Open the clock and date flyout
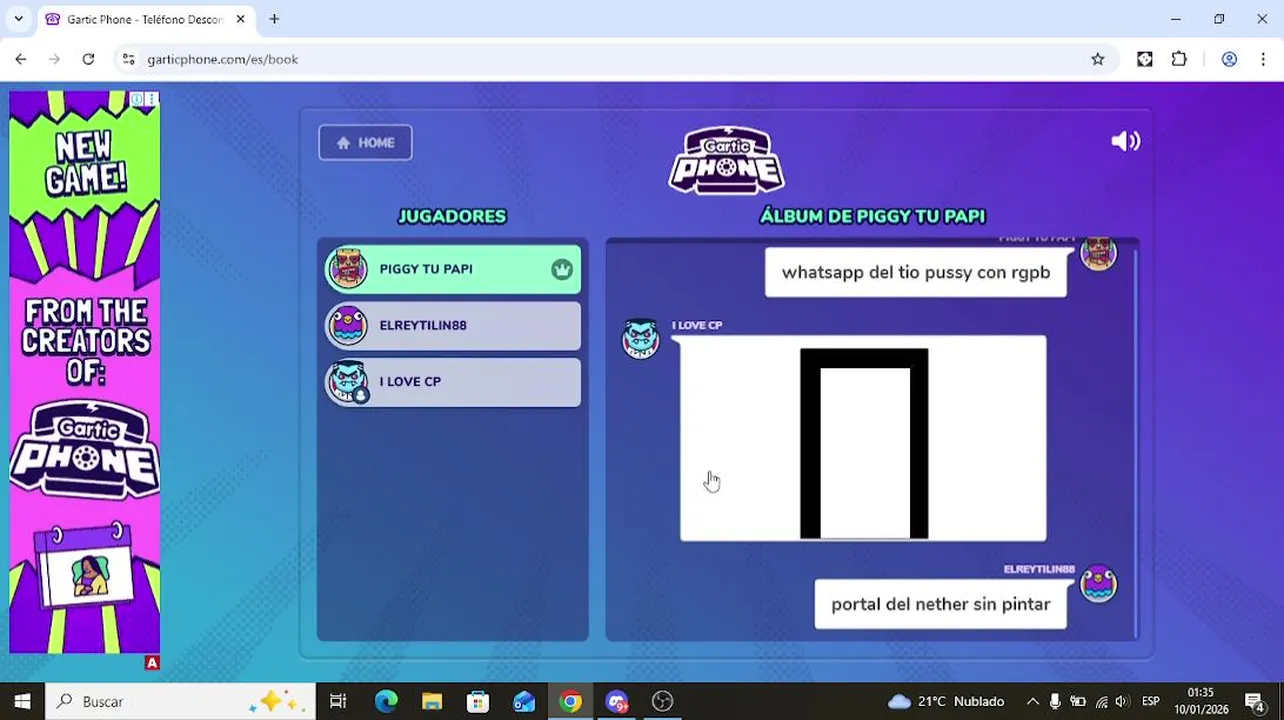The width and height of the screenshot is (1284, 720). [1201, 701]
